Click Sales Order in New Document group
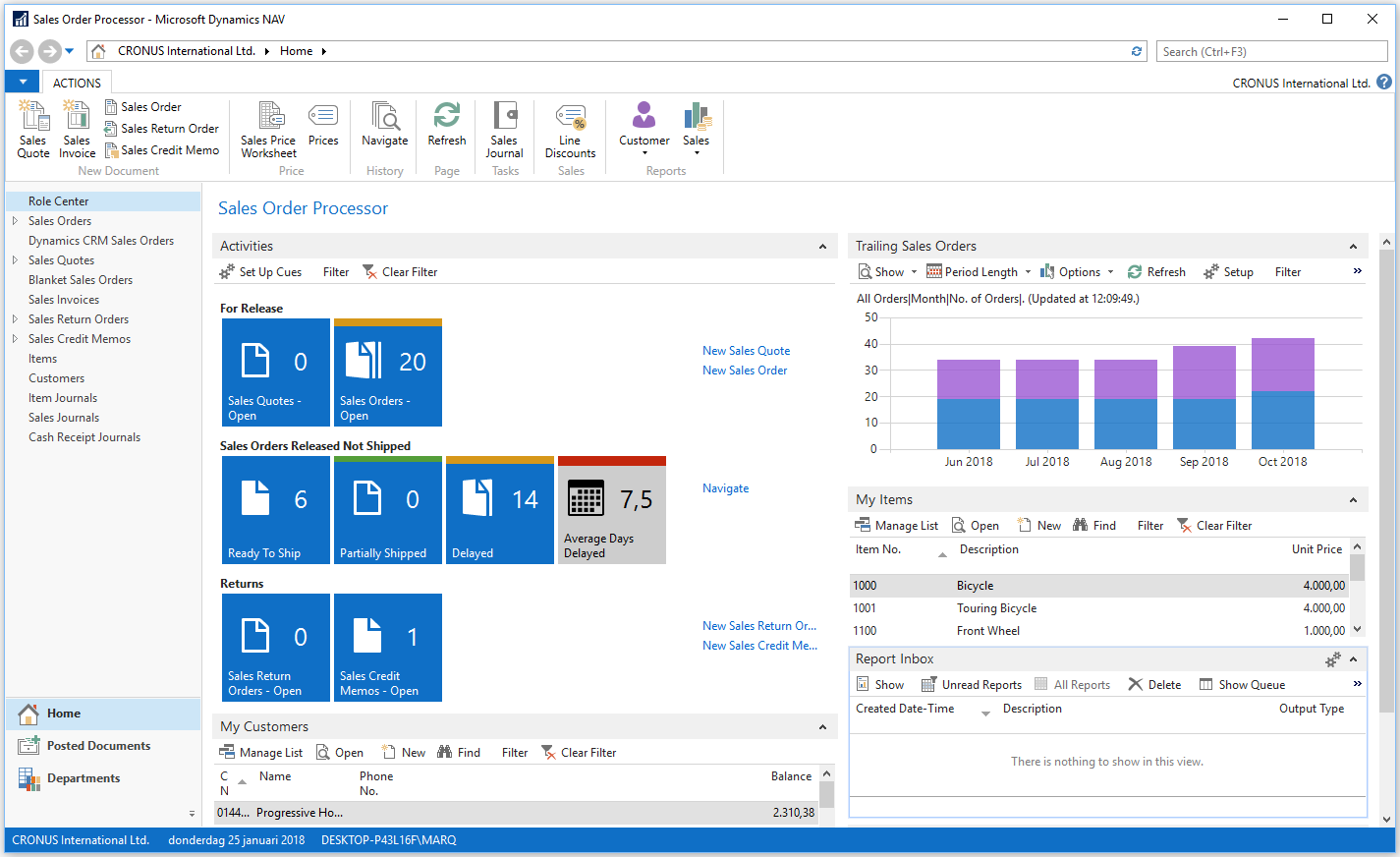The height and width of the screenshot is (857, 1400). pyautogui.click(x=142, y=107)
